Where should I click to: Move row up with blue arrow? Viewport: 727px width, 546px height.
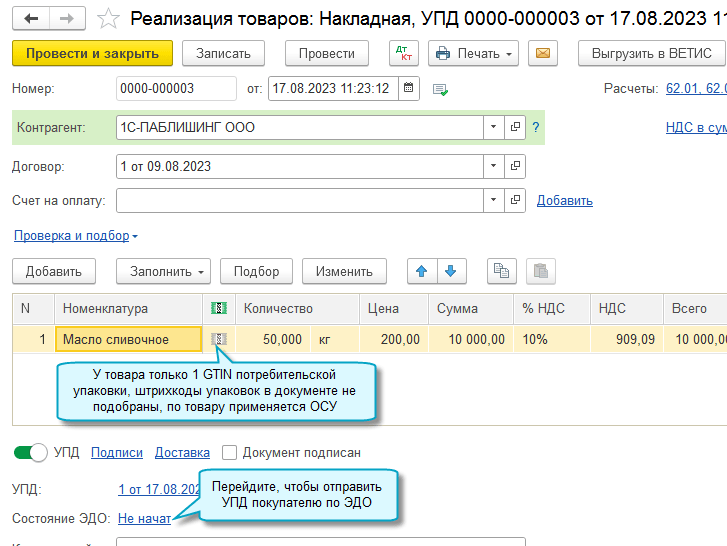pos(421,271)
